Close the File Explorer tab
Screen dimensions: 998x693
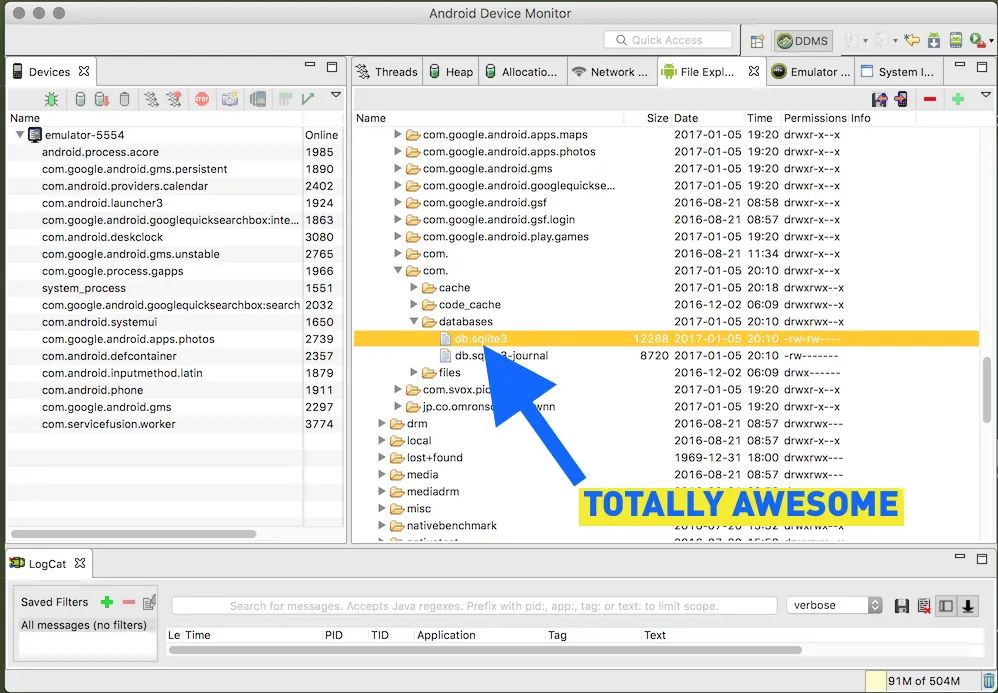(754, 71)
